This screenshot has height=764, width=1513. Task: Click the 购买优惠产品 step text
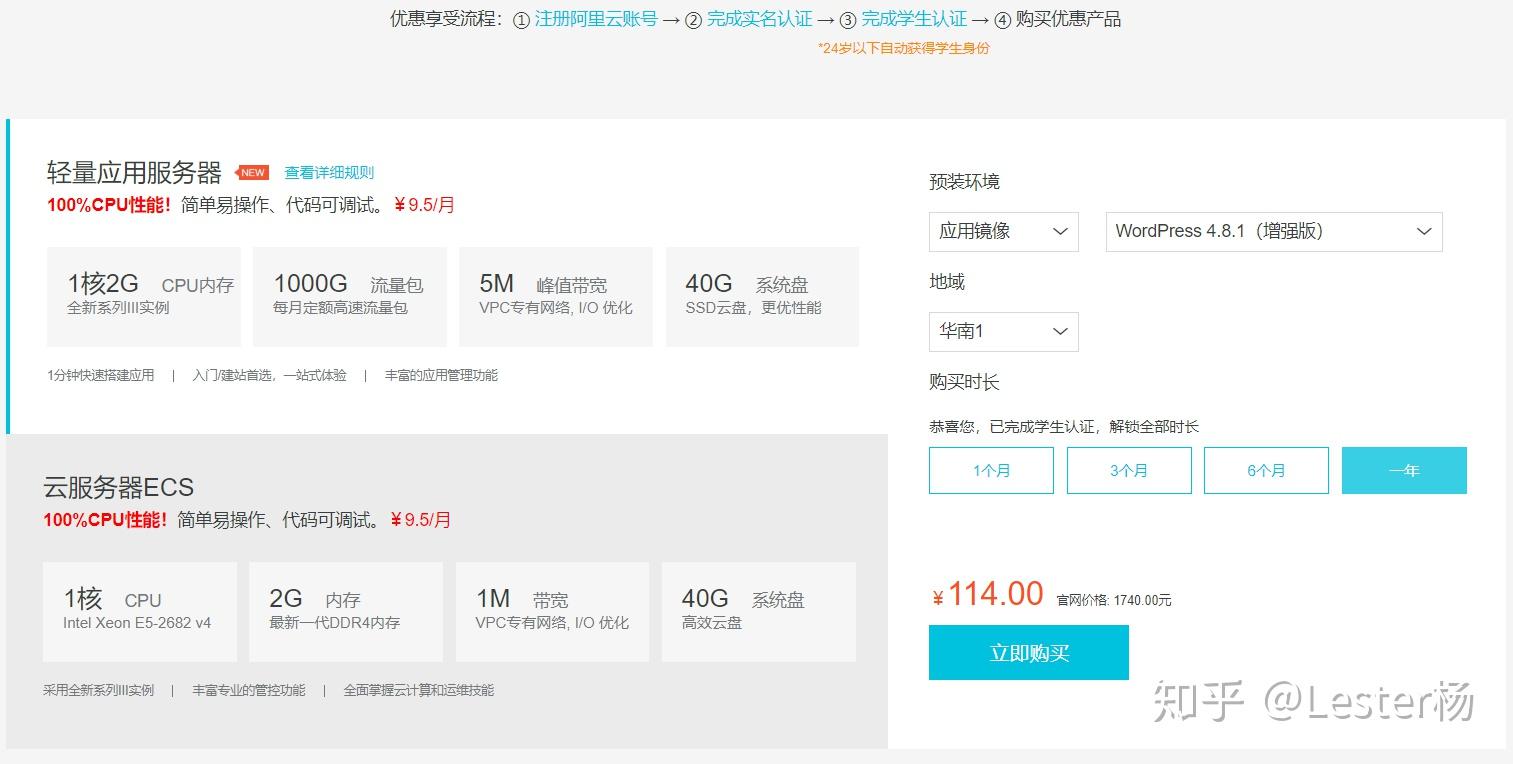1068,19
